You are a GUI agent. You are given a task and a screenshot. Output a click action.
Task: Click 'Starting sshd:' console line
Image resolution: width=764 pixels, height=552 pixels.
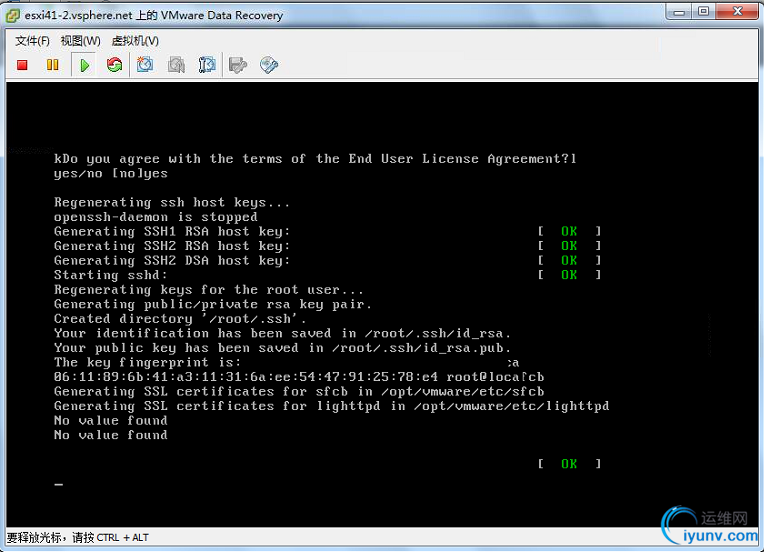click(111, 275)
